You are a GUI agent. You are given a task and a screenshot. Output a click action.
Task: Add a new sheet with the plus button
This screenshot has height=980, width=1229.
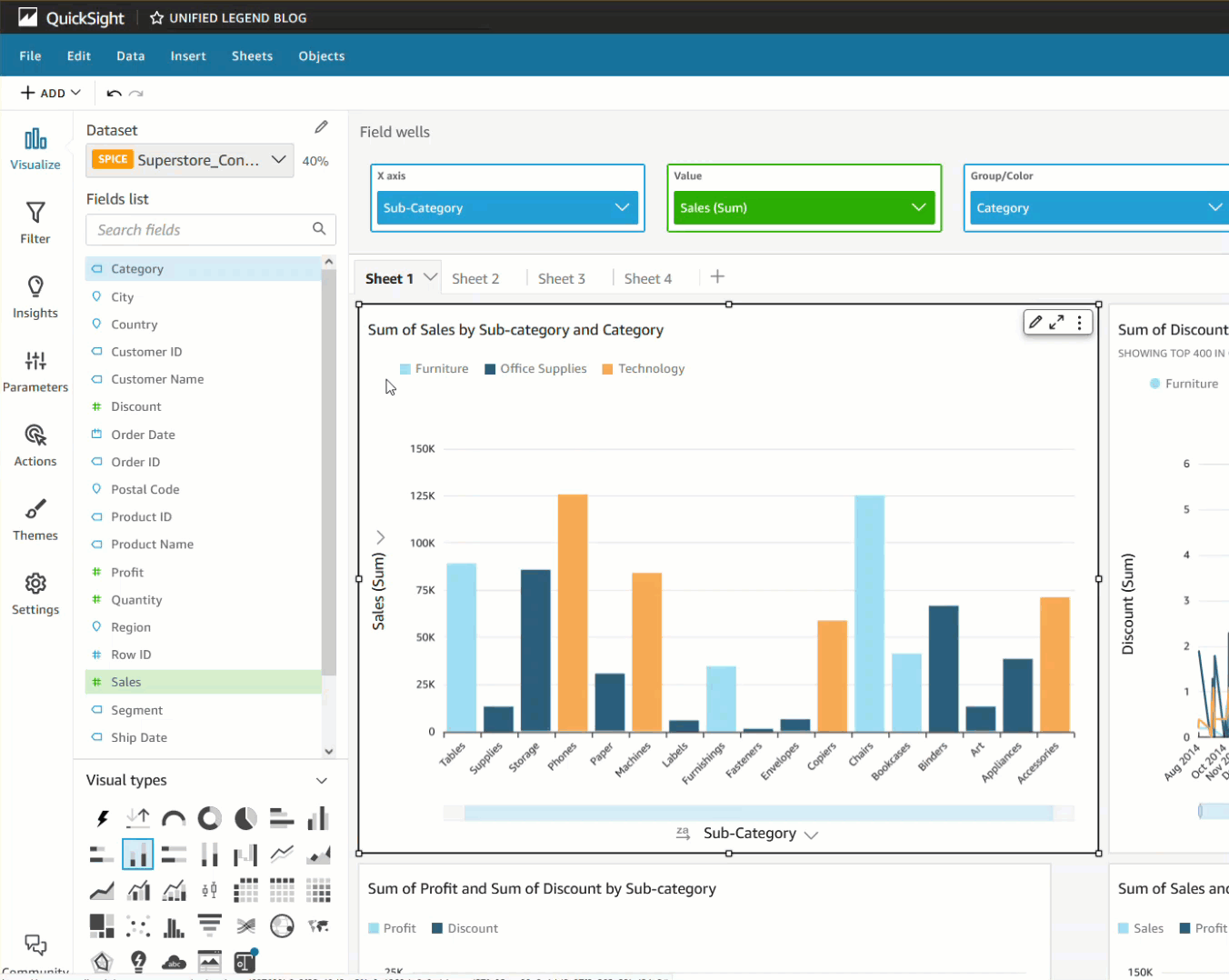(717, 276)
